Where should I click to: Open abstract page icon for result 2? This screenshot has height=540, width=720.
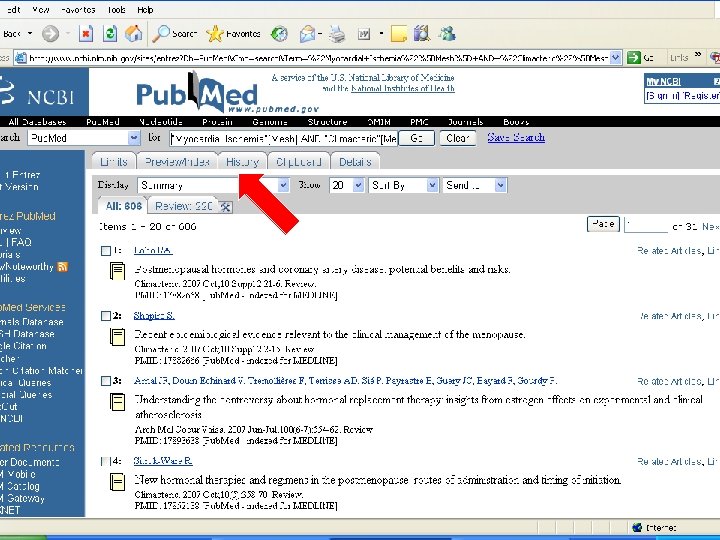[117, 337]
